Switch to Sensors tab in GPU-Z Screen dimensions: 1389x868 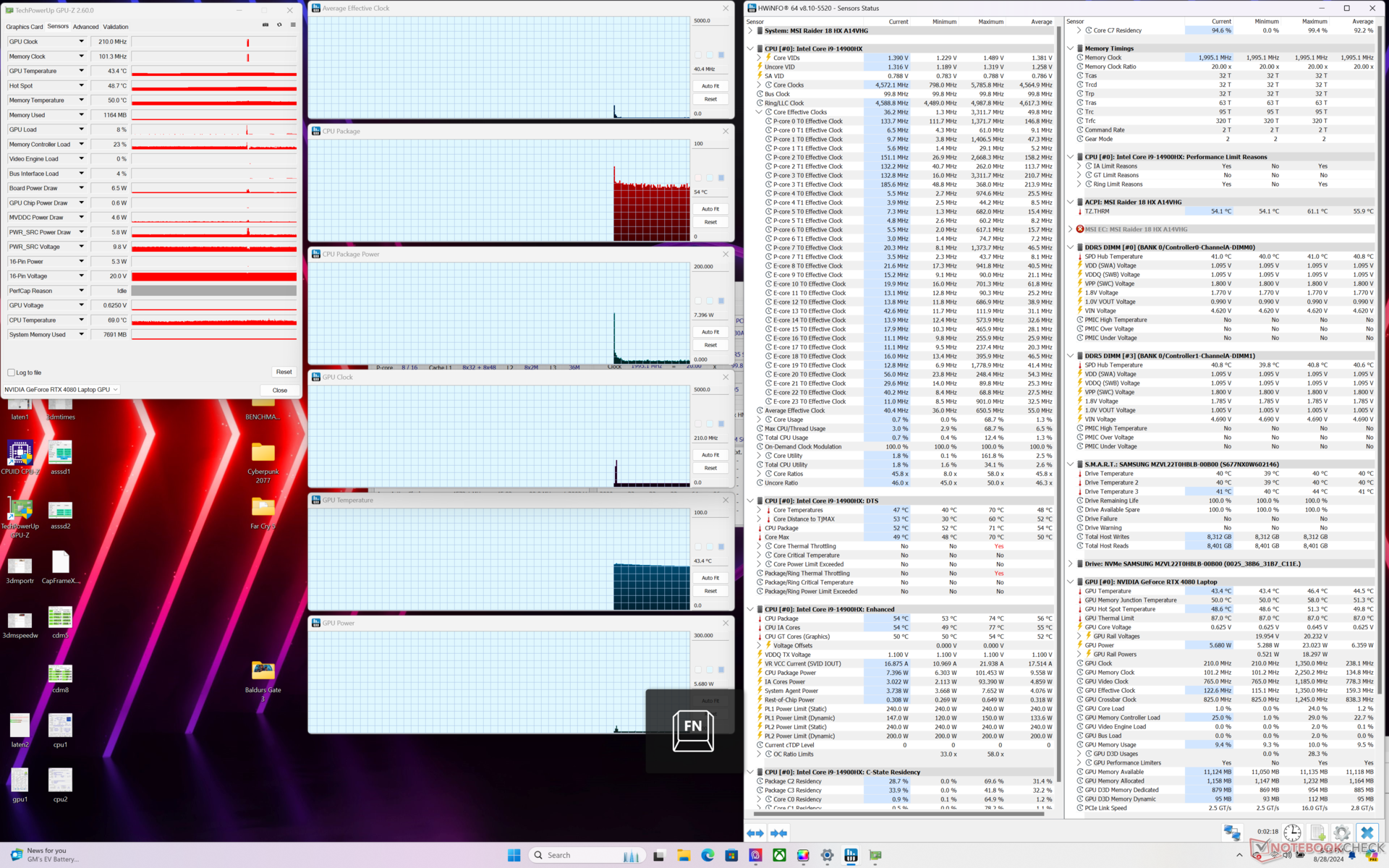(x=58, y=27)
